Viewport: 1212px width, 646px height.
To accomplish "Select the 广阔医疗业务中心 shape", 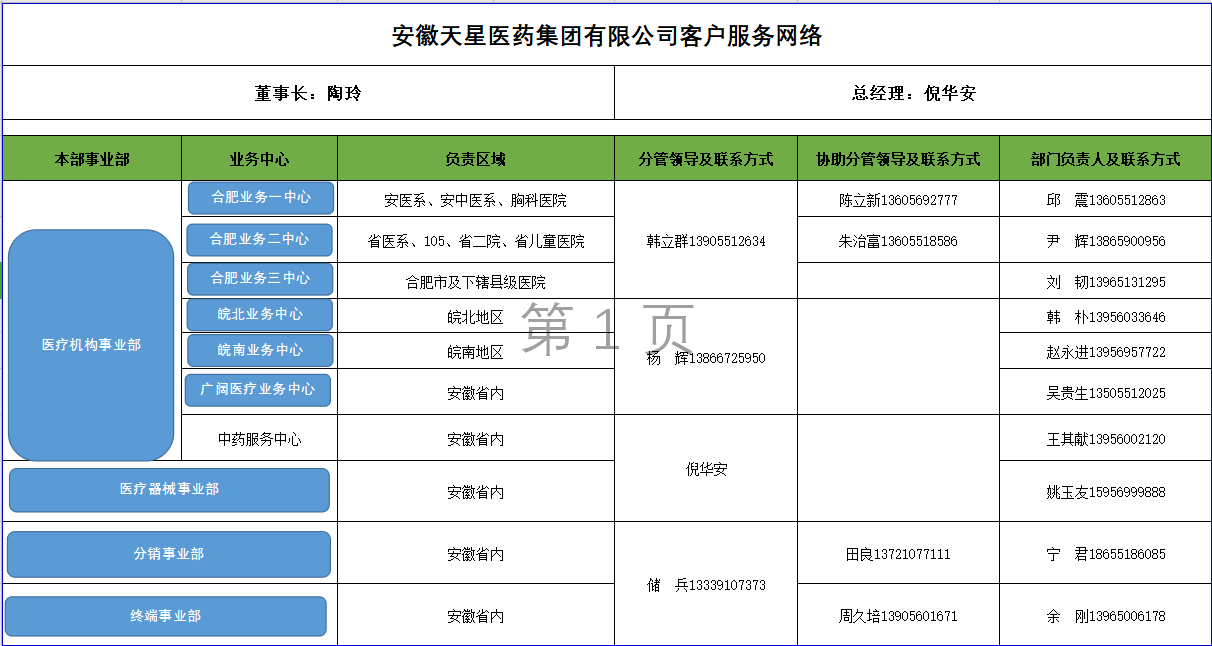I will coord(258,389).
